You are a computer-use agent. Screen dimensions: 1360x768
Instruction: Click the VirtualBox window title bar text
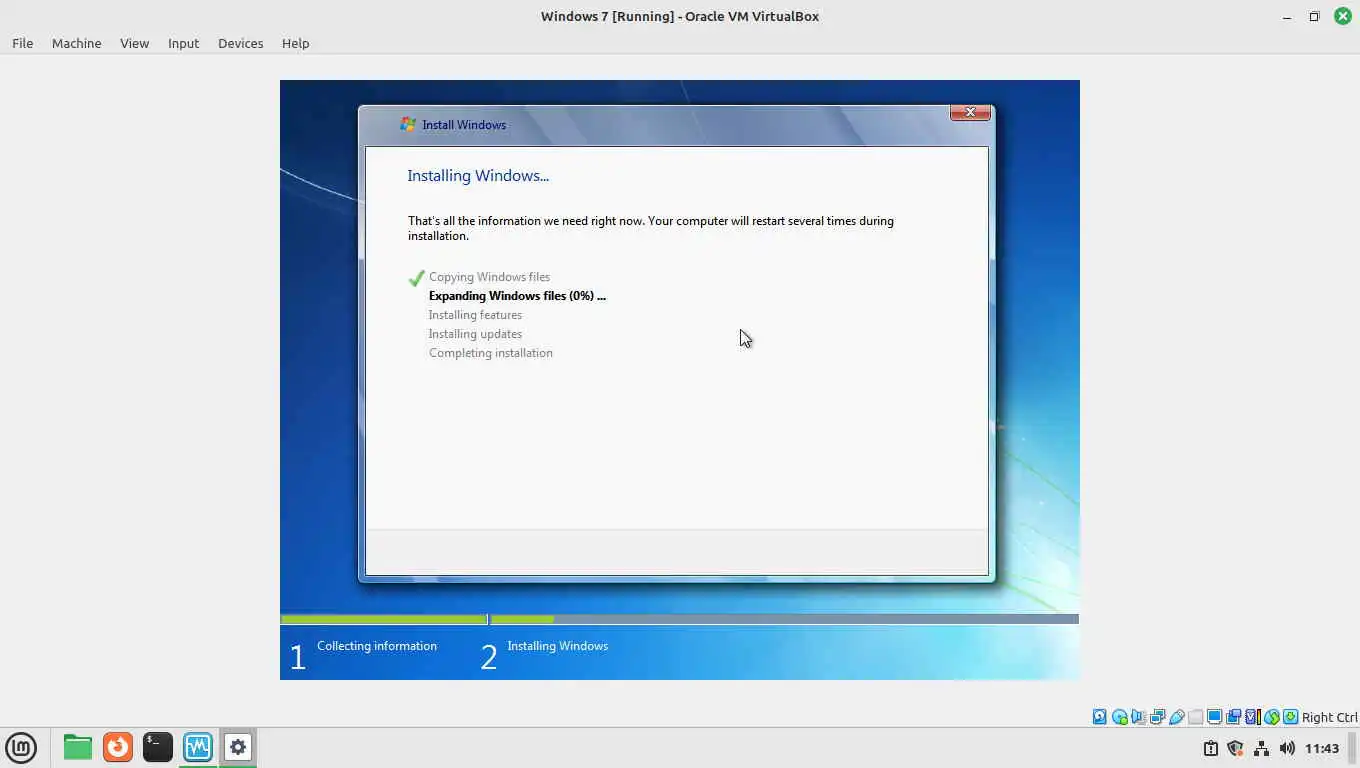coord(680,16)
